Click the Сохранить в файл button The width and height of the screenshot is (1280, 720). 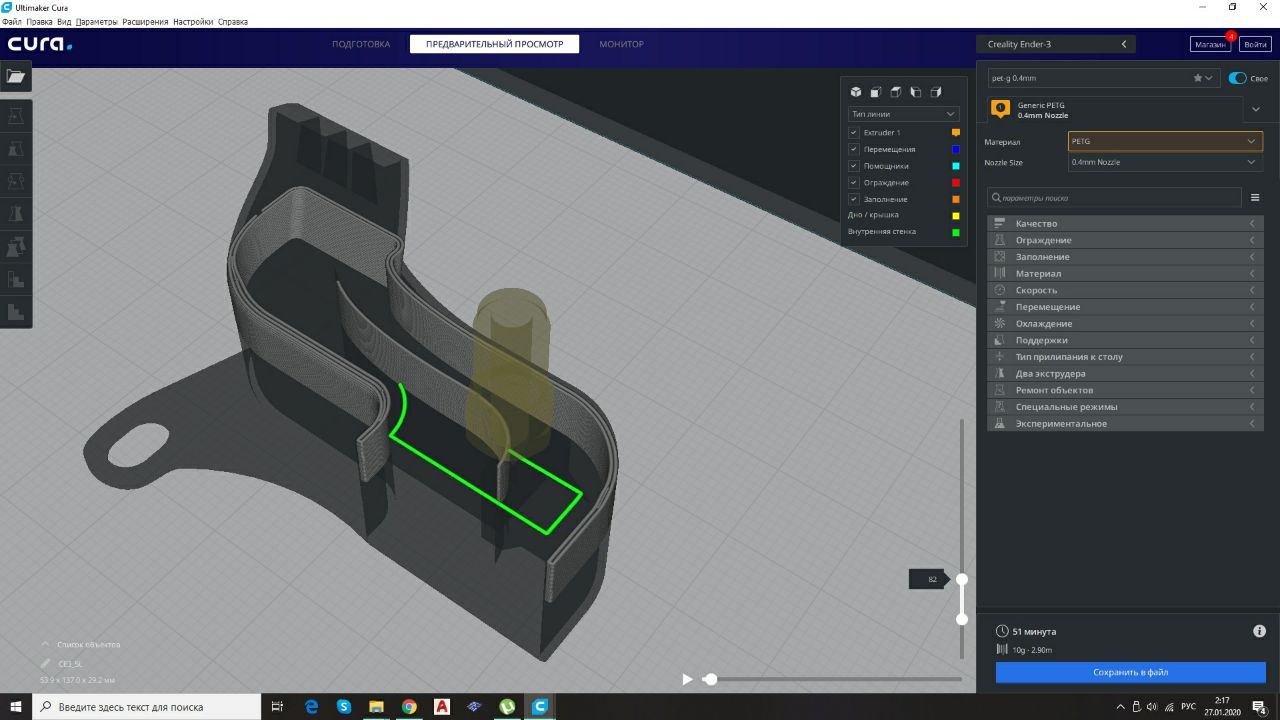pos(1130,672)
